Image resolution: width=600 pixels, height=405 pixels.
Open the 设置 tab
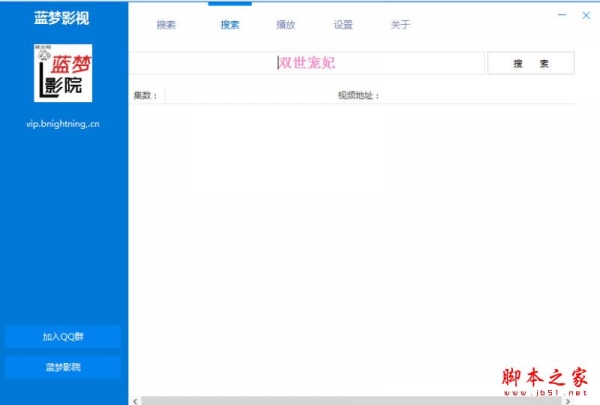coord(343,25)
